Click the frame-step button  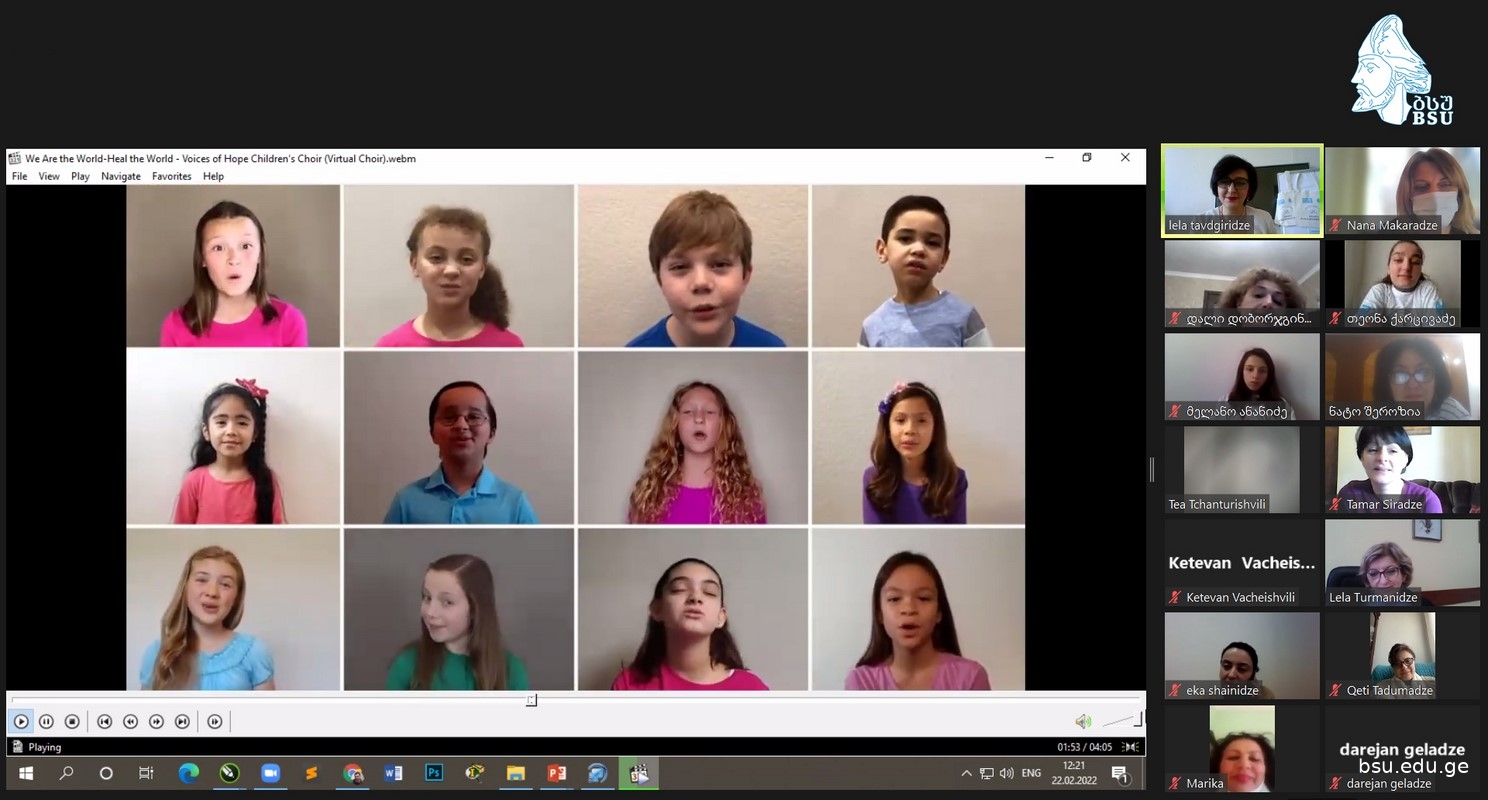point(215,721)
